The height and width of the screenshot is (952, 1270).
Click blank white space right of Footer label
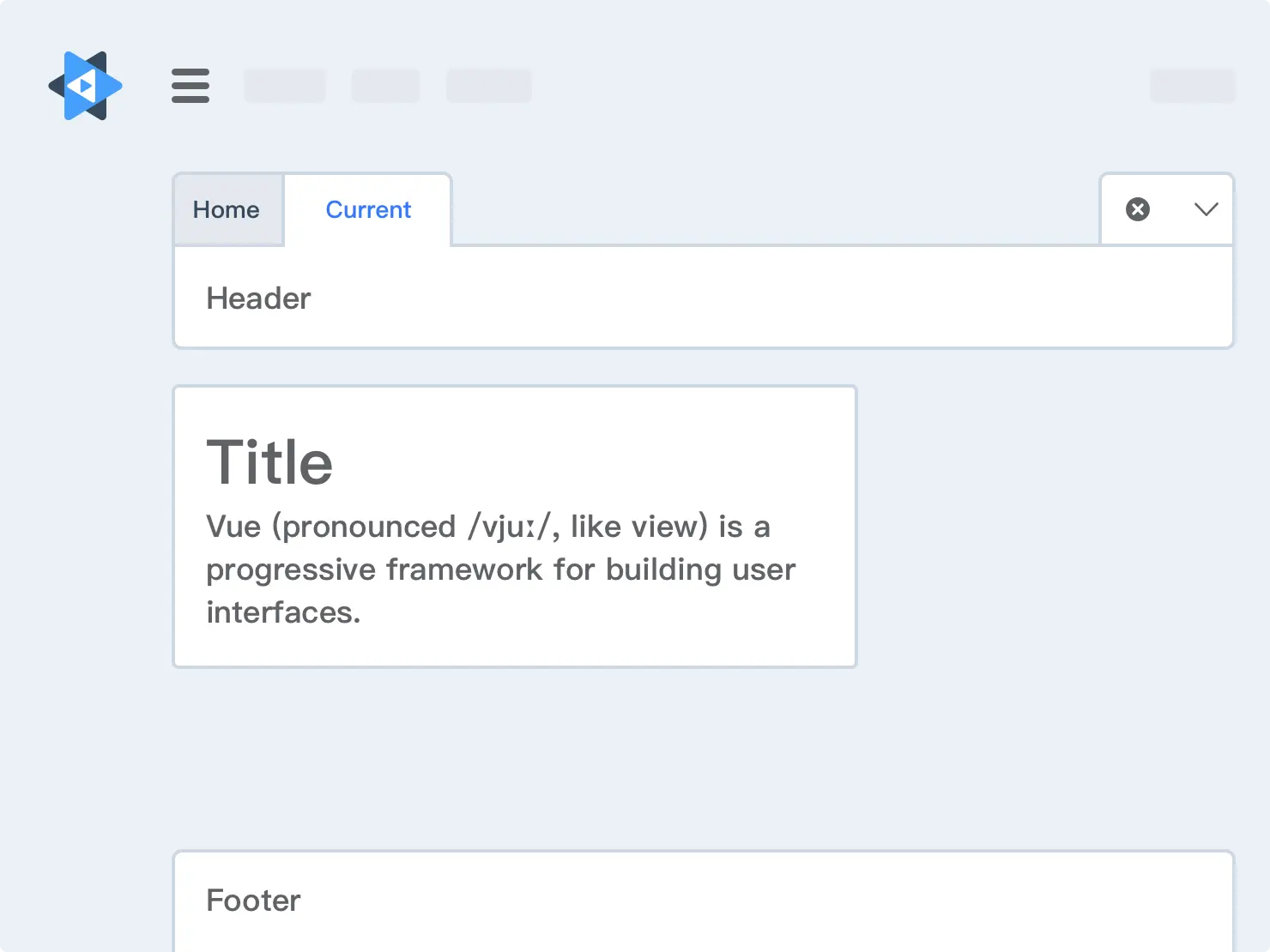(729, 901)
